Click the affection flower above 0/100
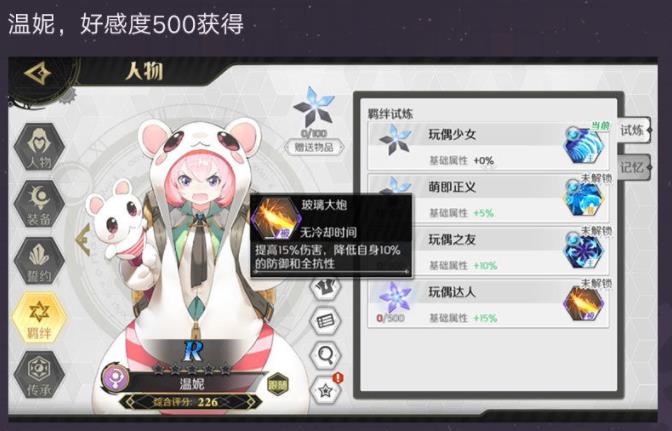Viewport: 672px width, 431px height. (314, 107)
